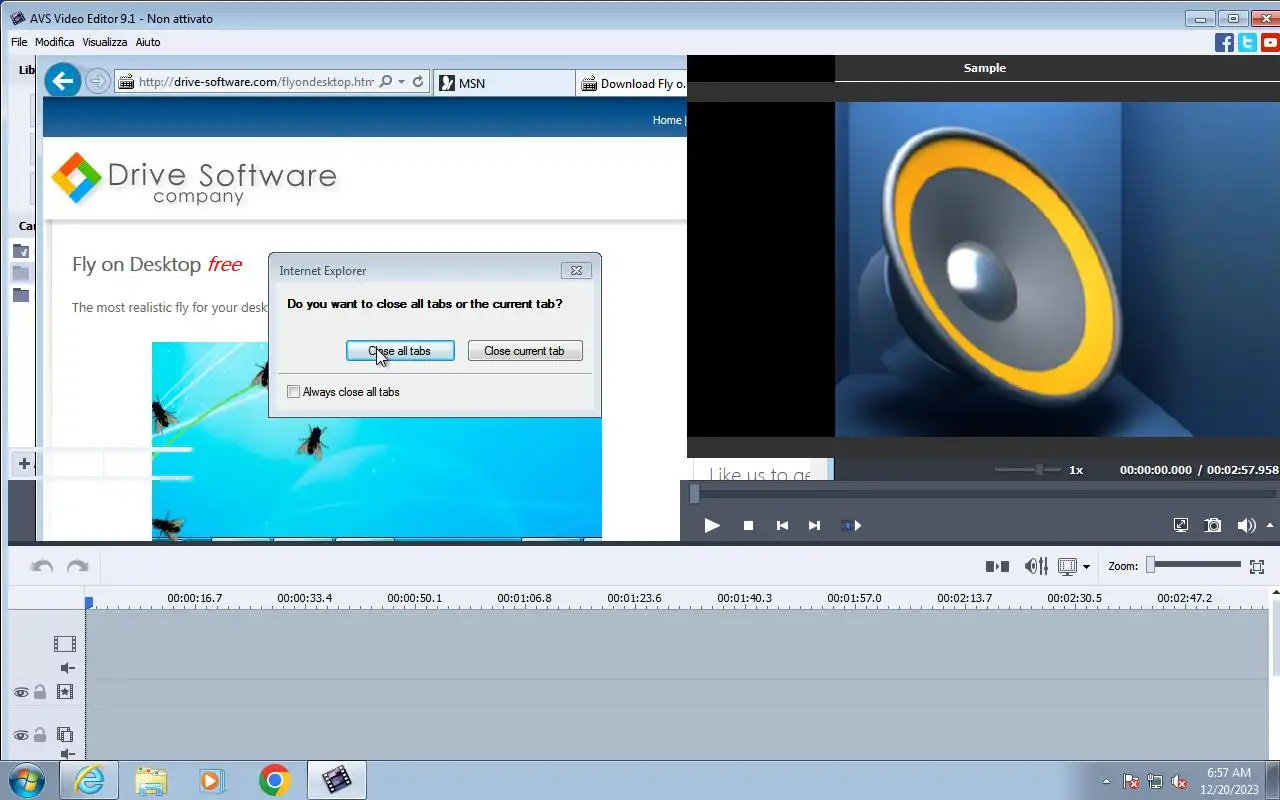
Task: Click the transition duration icon on timeline toolbar
Action: (997, 566)
